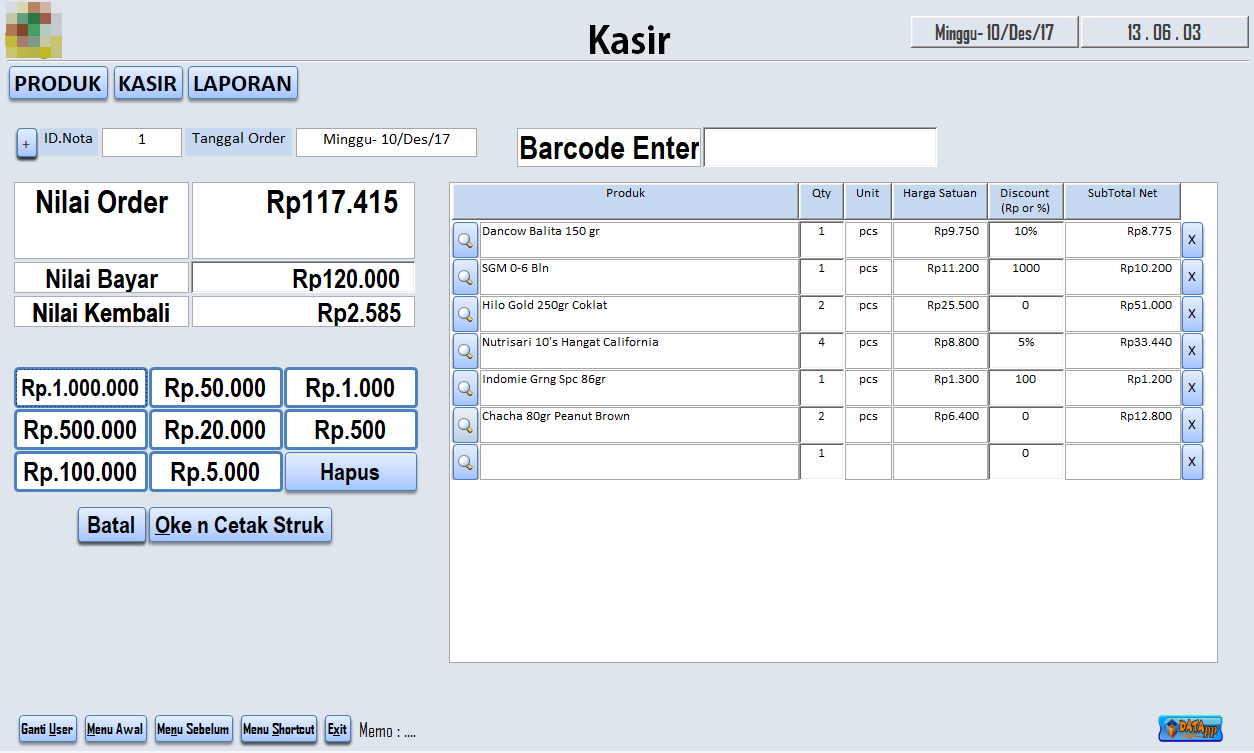Image resolution: width=1254 pixels, height=753 pixels.
Task: Click the Discount field of Hilo Gold row
Action: click(1025, 314)
